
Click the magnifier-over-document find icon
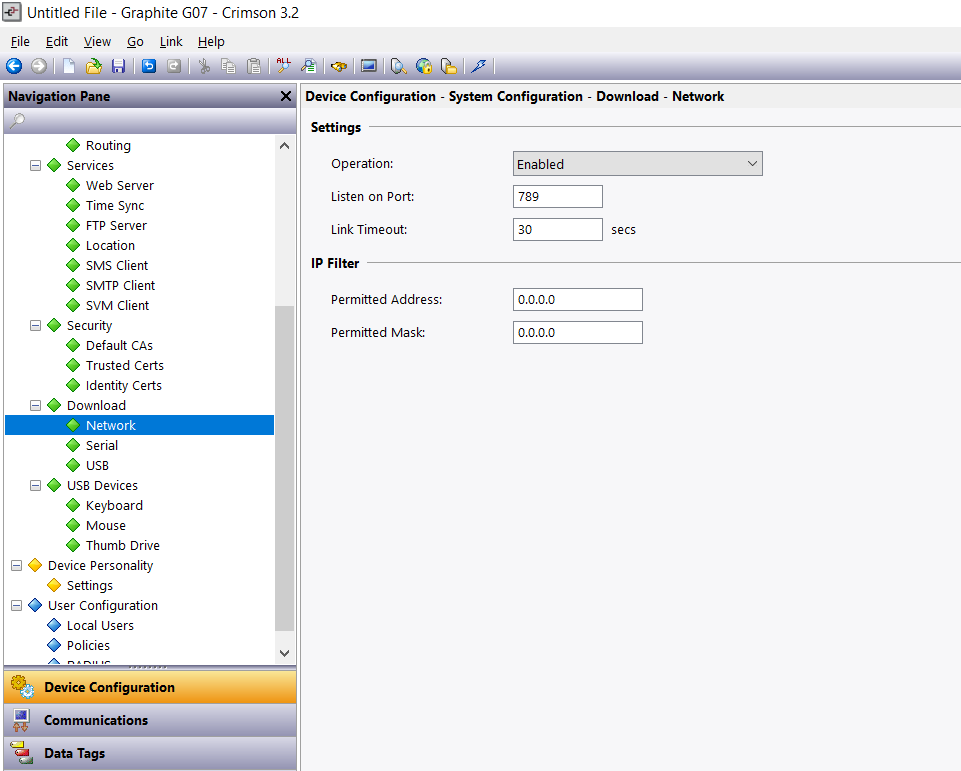click(309, 66)
